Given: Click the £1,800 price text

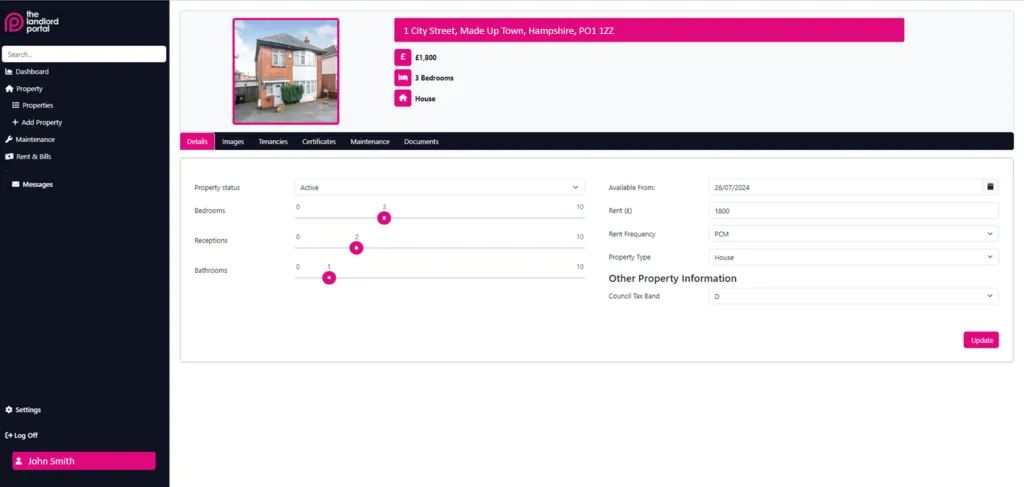Looking at the screenshot, I should tap(426, 57).
